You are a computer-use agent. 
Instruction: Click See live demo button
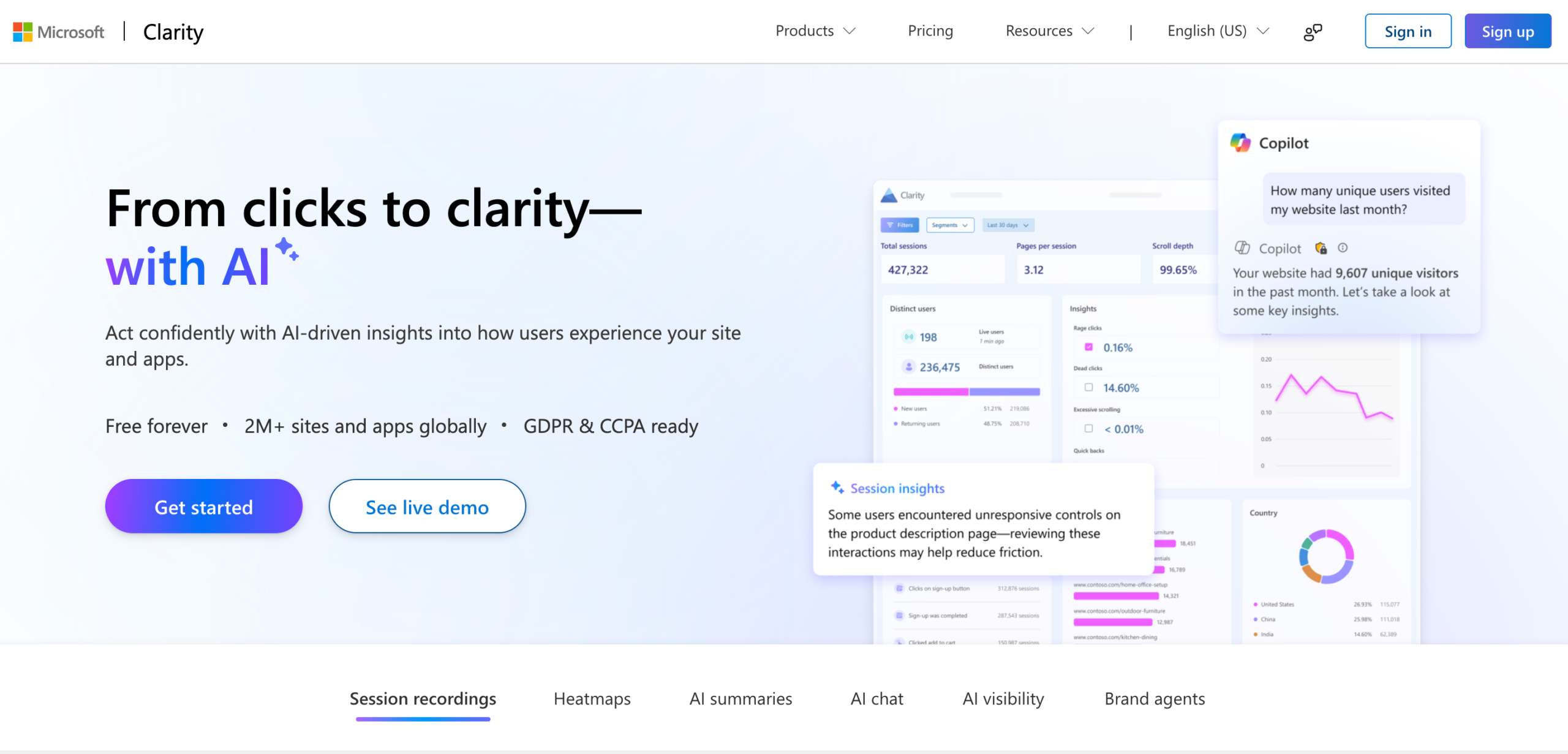[428, 507]
